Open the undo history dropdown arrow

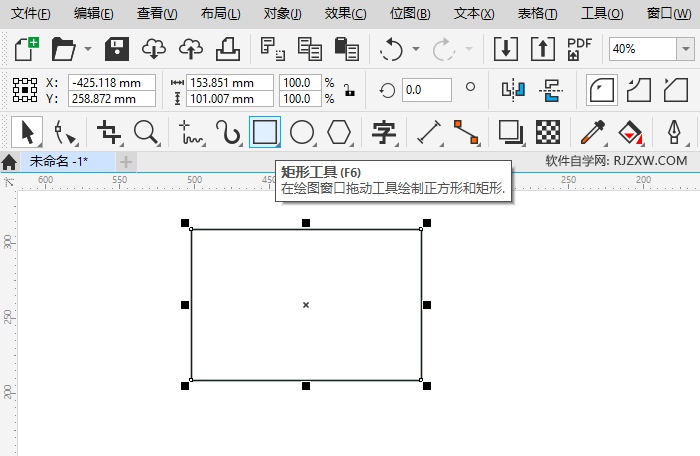(416, 49)
